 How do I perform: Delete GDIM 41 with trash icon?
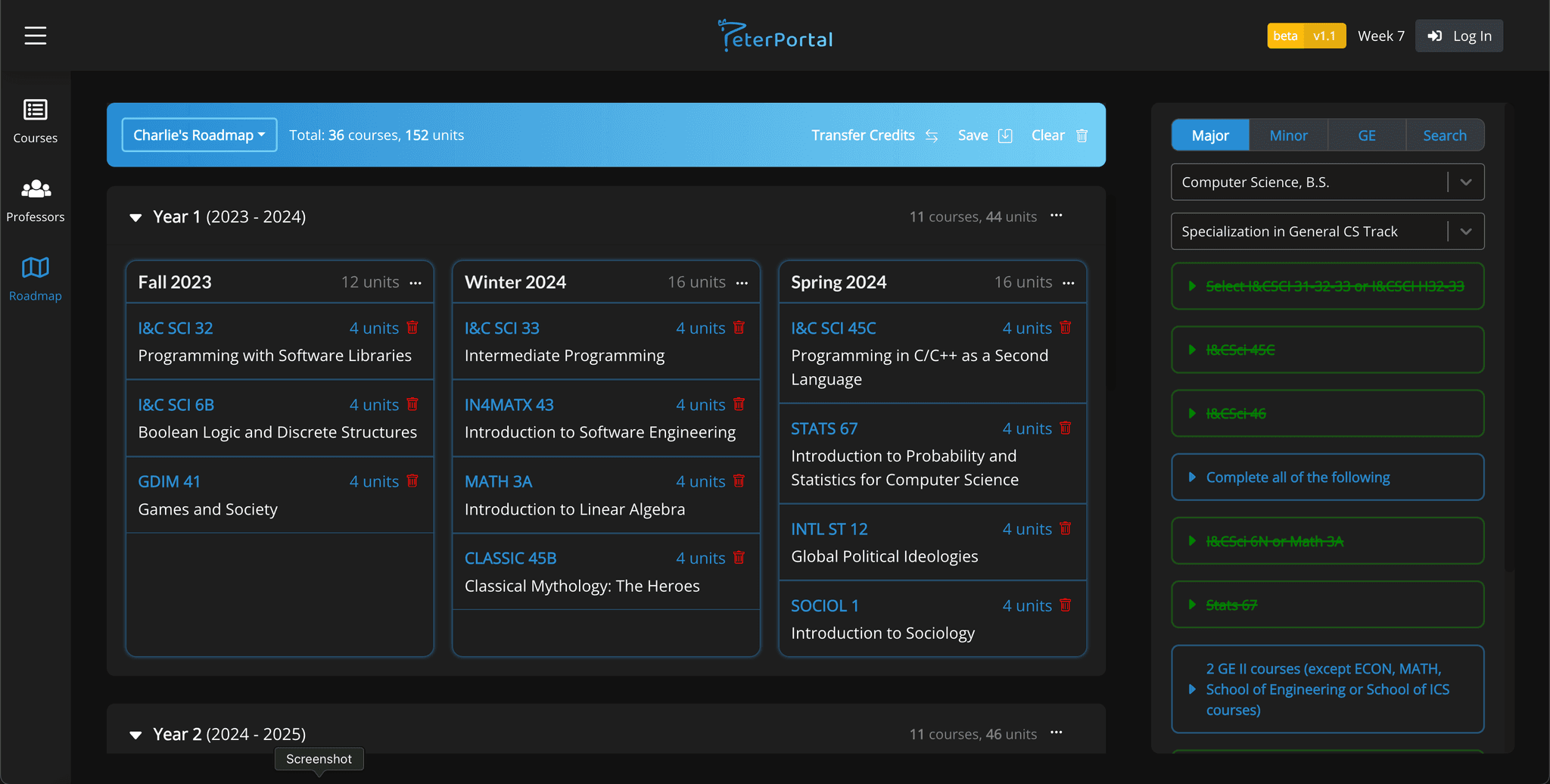412,481
